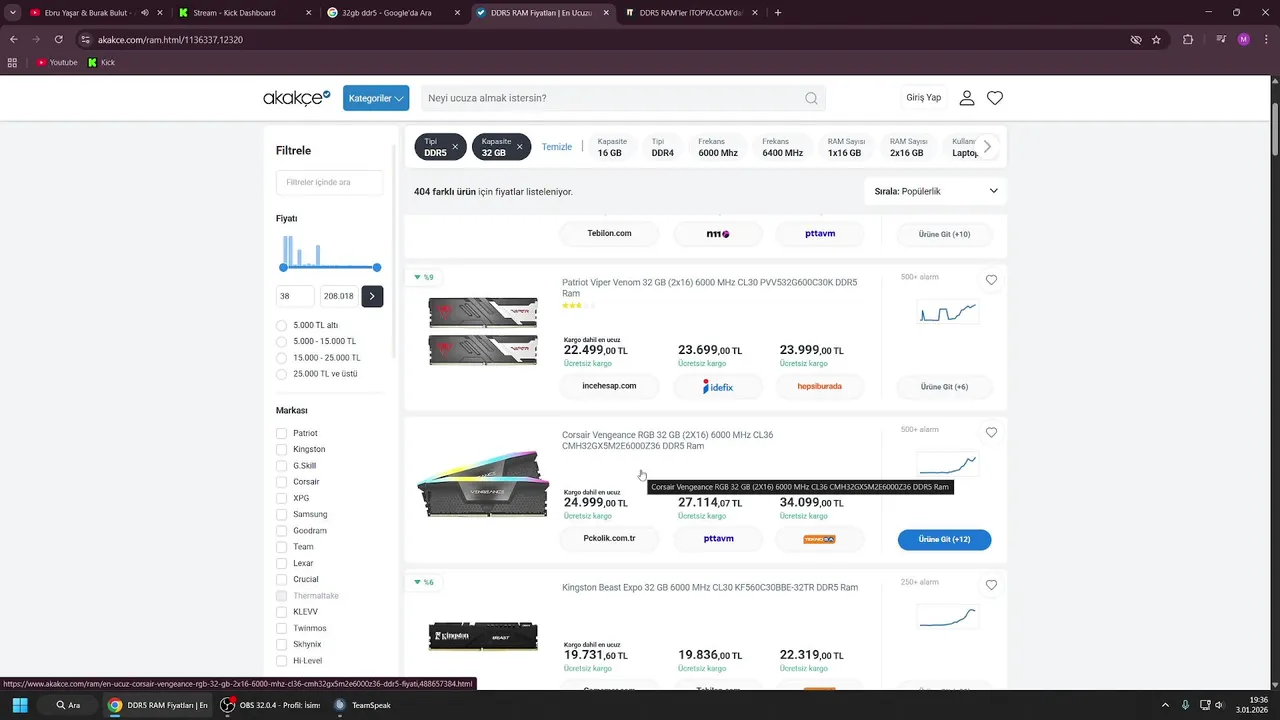This screenshot has width=1280, height=720.
Task: Favorite the Patriot Viper Venom product
Action: (x=991, y=280)
